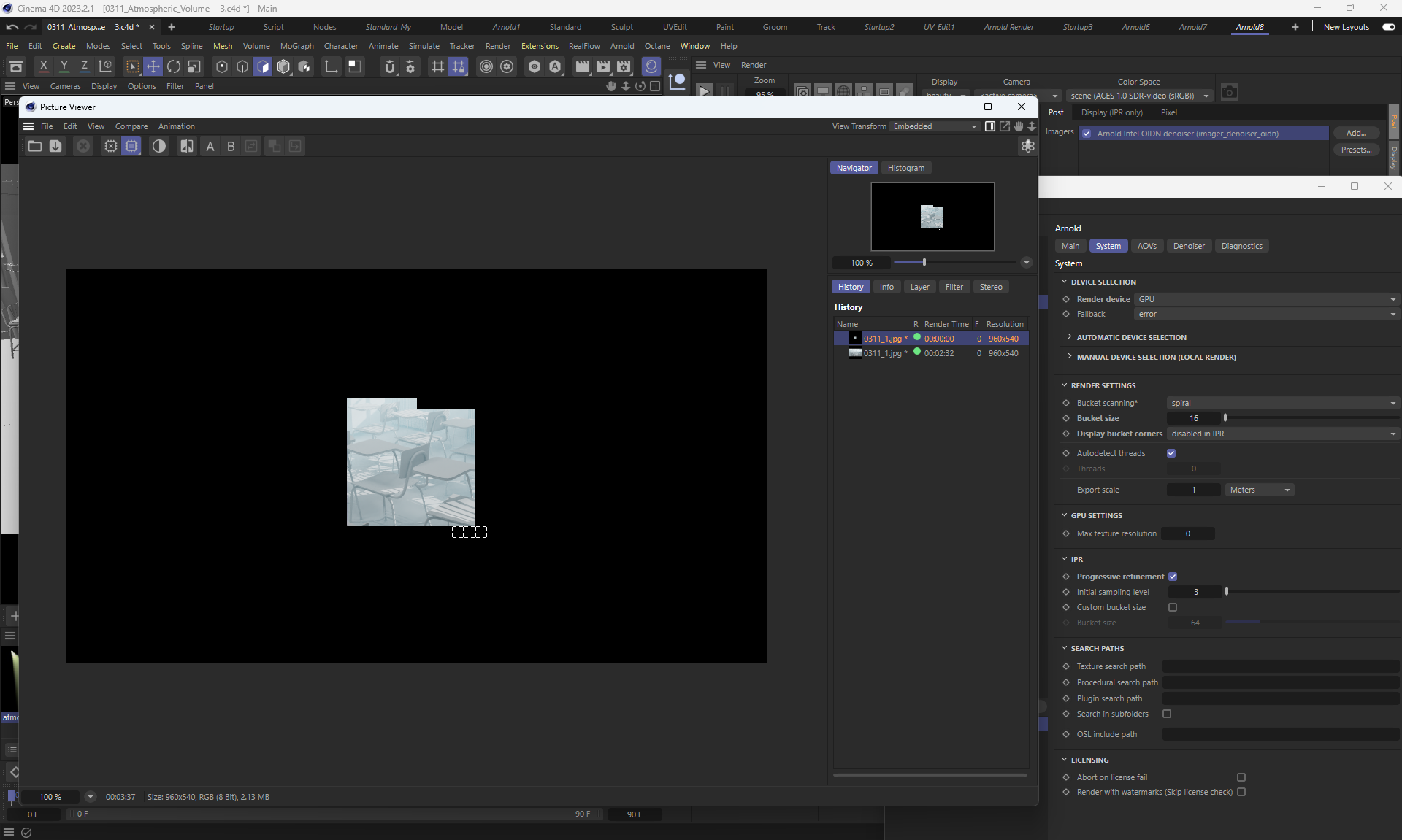Open the AOVs tab in Arnold settings
The height and width of the screenshot is (840, 1402).
coord(1146,246)
